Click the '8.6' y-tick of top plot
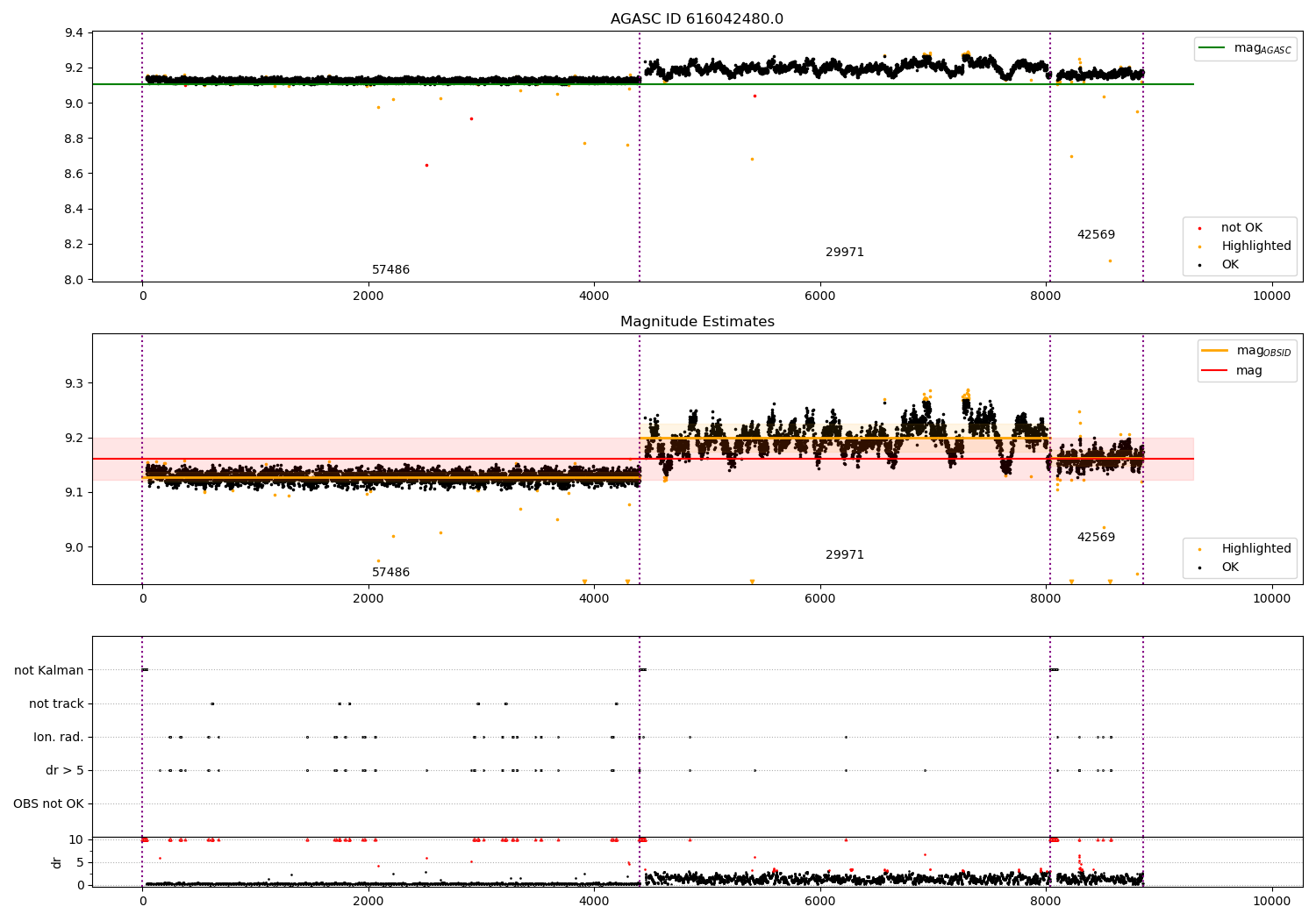1316x921 pixels. (75, 175)
